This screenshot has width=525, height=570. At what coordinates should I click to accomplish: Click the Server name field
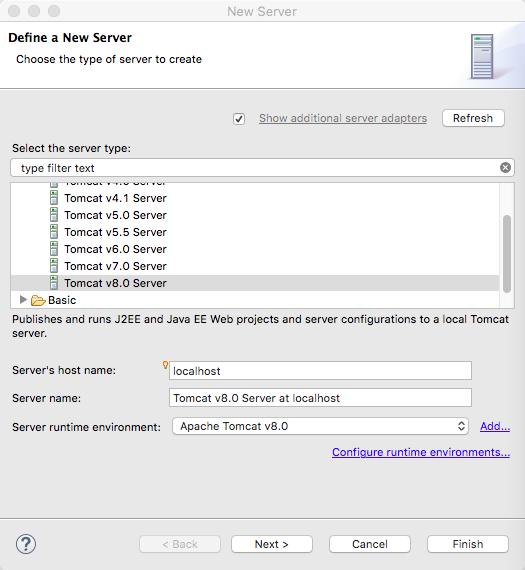[320, 398]
